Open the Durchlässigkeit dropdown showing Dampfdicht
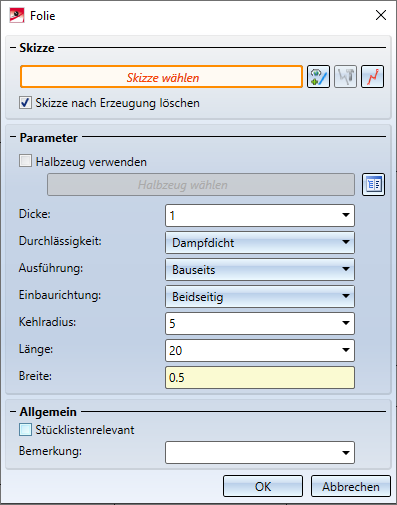This screenshot has width=397, height=505. pyautogui.click(x=260, y=242)
